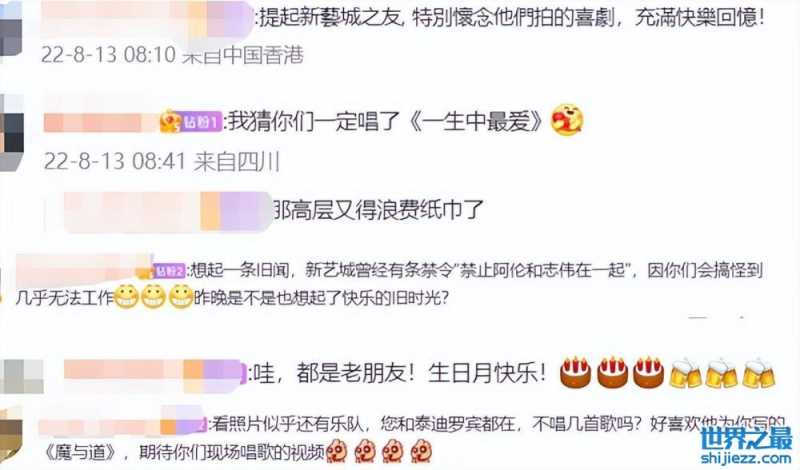Click the blurred username before 那高层又得浪费纸巾了
This screenshot has width=800, height=470.
click(167, 211)
